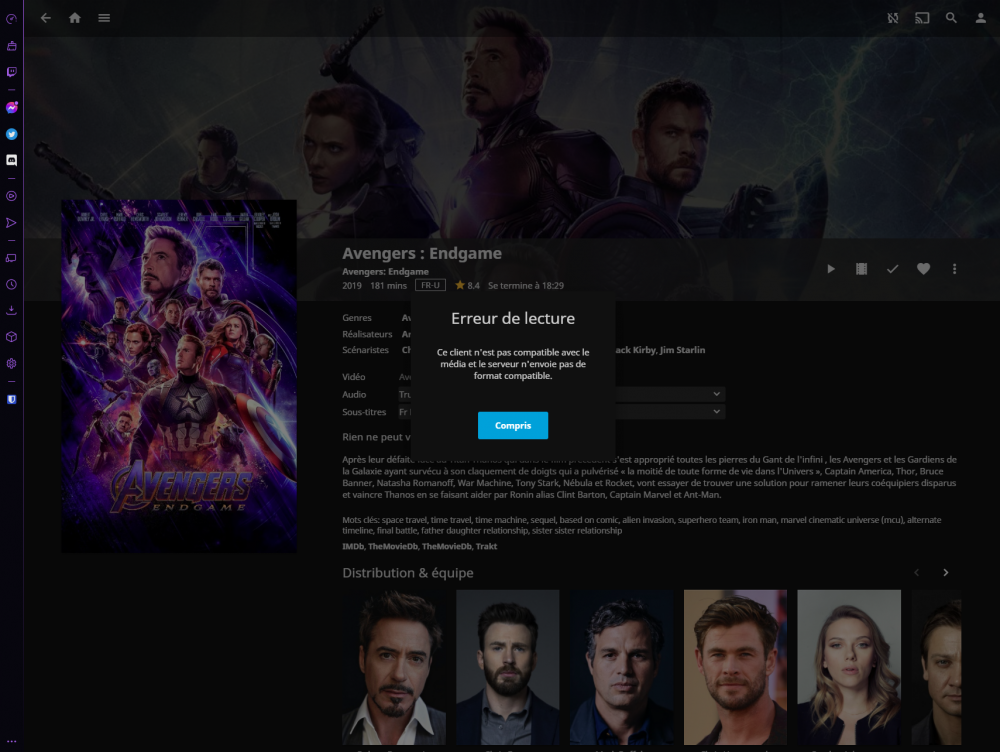Open the user profile icon

[980, 18]
